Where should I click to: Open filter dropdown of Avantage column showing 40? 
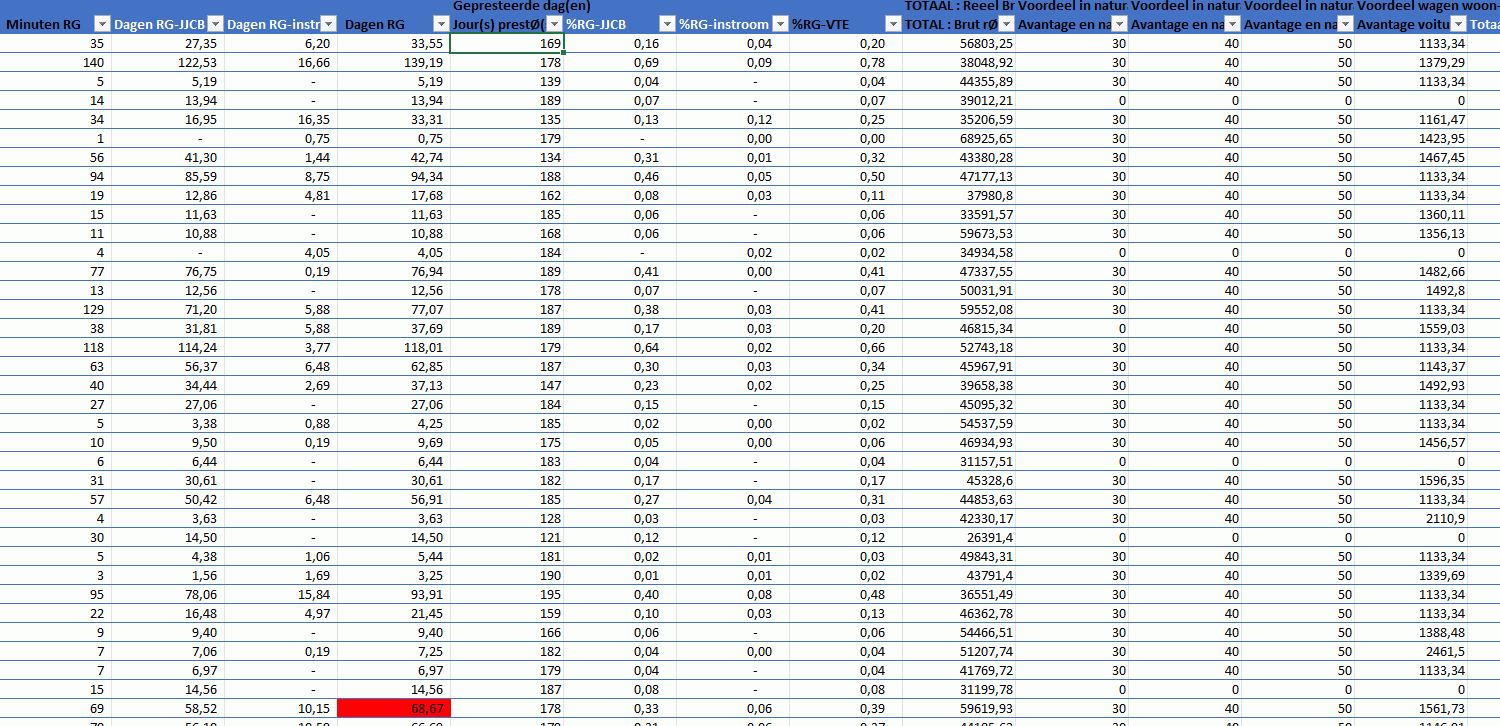1234,24
